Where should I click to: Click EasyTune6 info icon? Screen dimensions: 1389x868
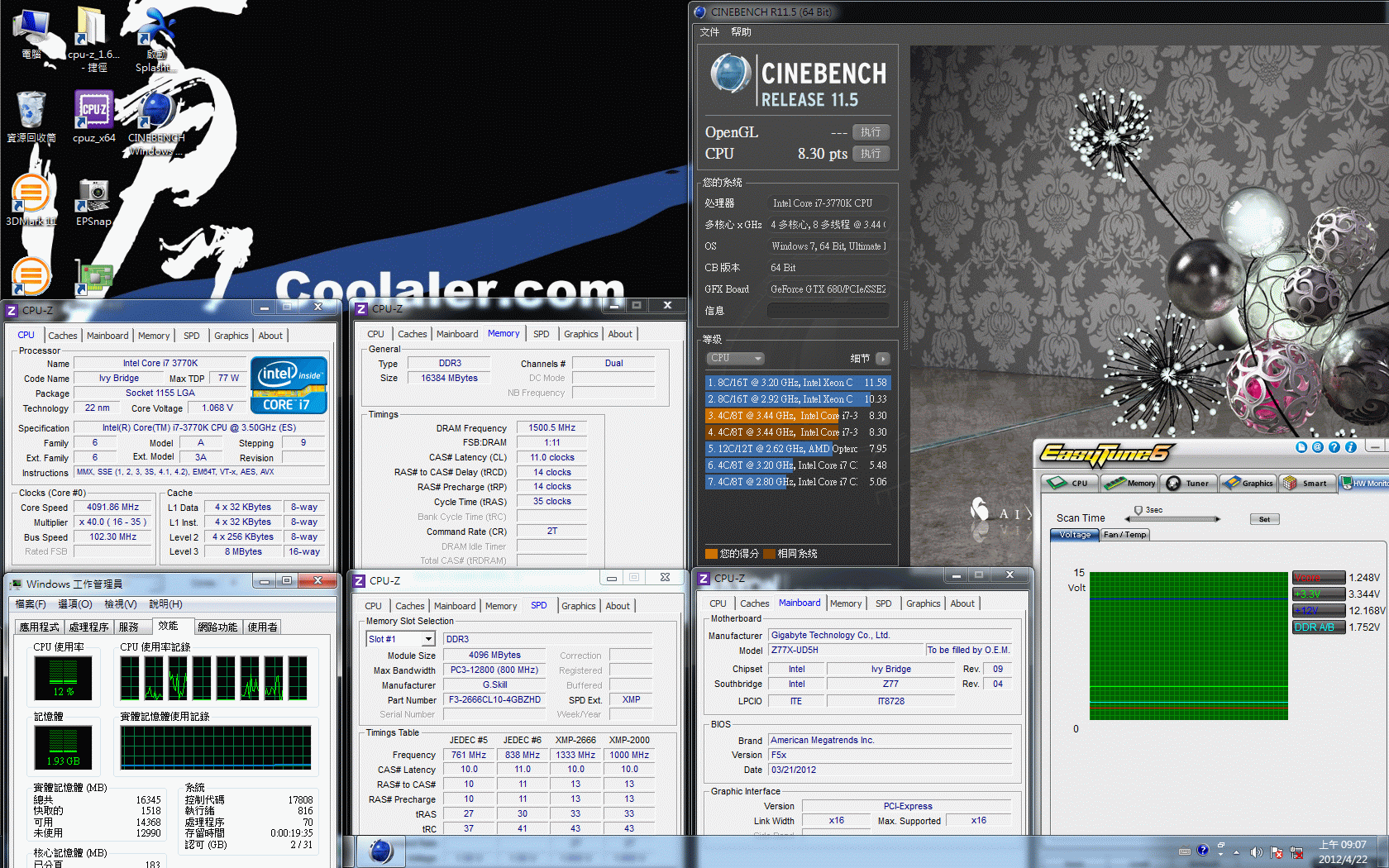pyautogui.click(x=1351, y=447)
